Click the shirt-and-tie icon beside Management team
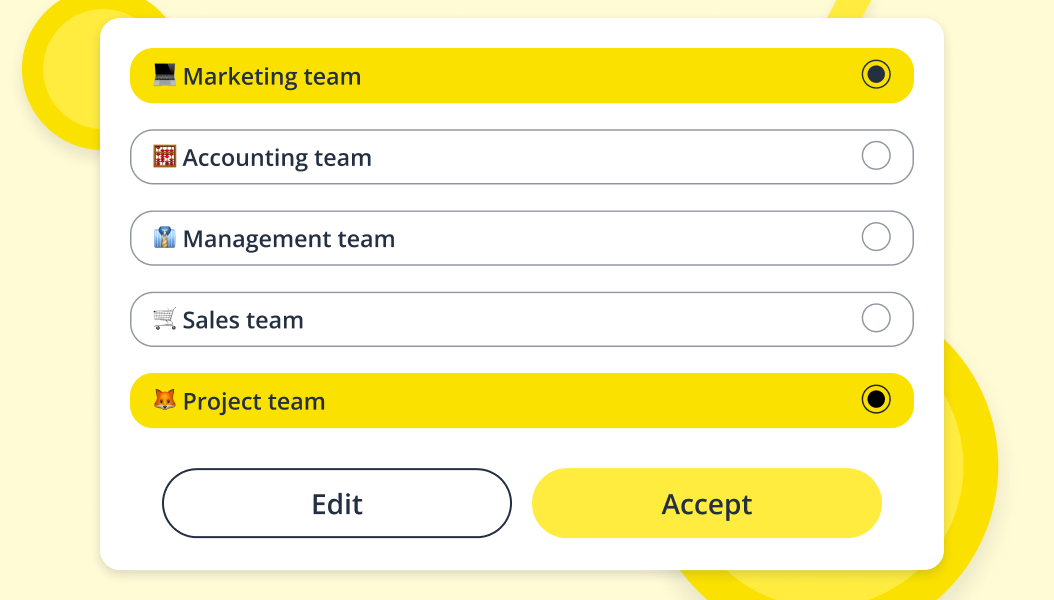Image resolution: width=1054 pixels, height=600 pixels. [165, 237]
